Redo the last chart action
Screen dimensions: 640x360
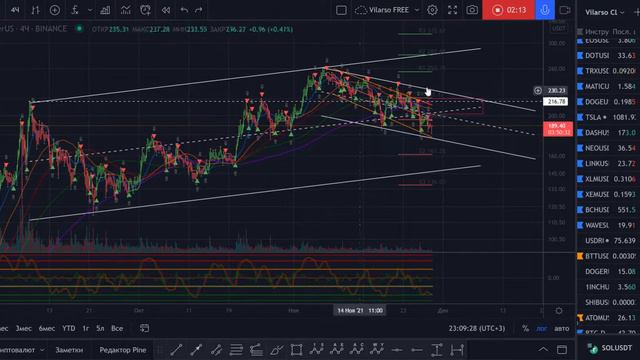pos(199,10)
